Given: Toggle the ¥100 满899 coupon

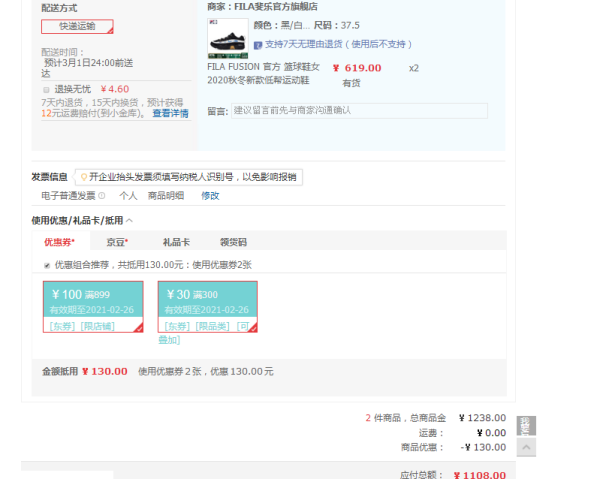Looking at the screenshot, I should 93,307.
